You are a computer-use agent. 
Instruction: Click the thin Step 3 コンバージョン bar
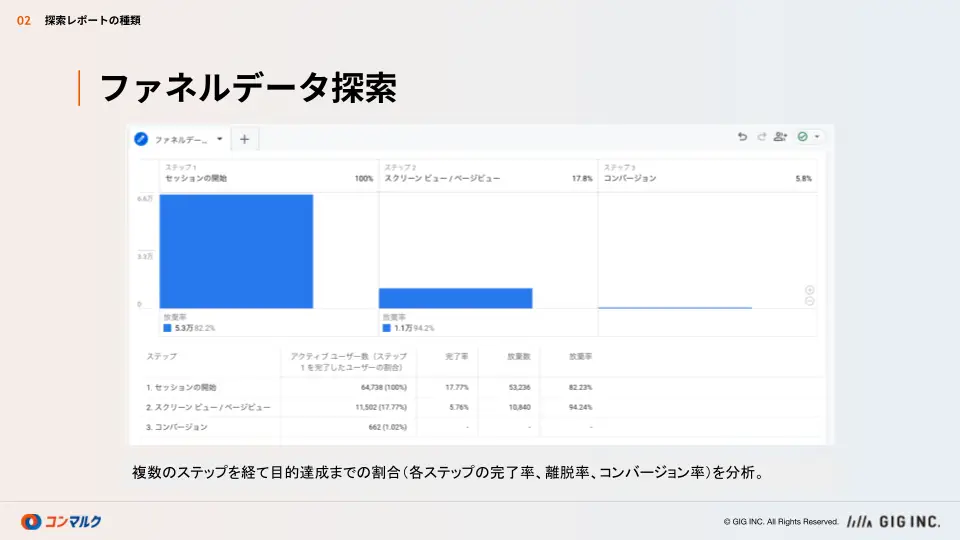(675, 307)
